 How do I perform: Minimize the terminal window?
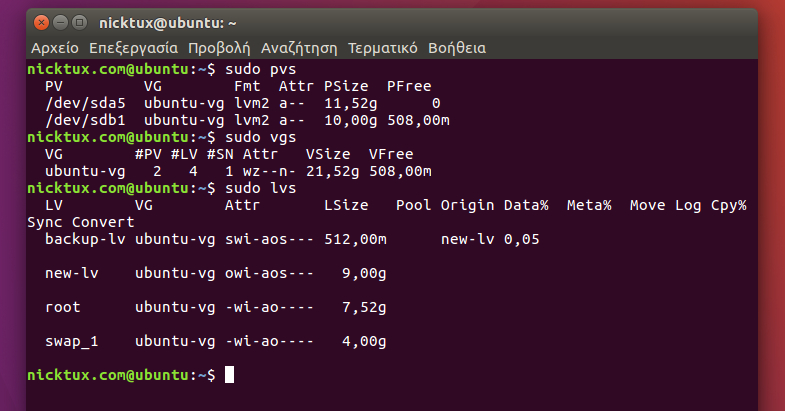[60, 22]
